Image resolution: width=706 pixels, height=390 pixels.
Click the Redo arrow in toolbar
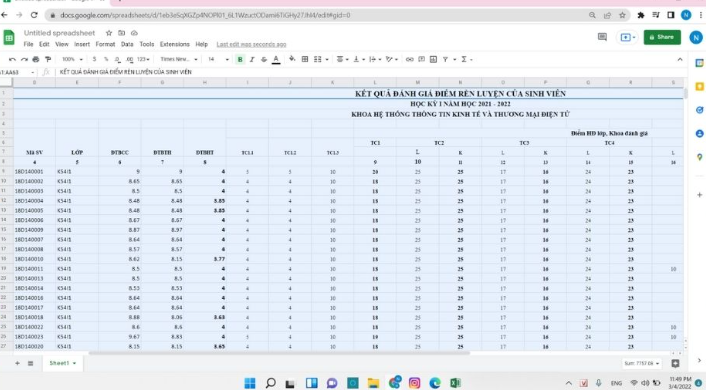tap(24, 59)
